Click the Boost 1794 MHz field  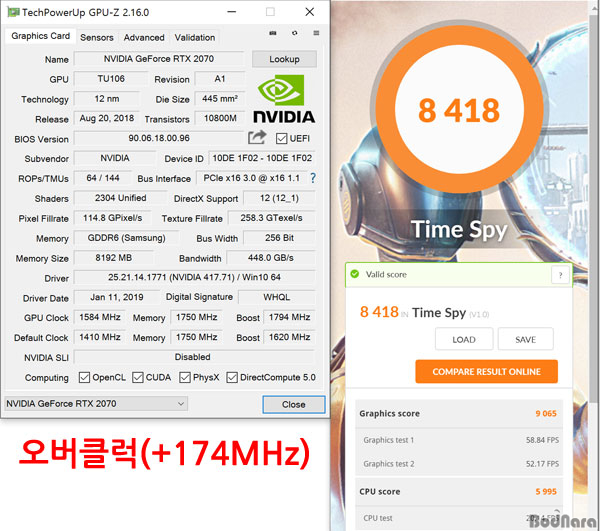coord(289,317)
